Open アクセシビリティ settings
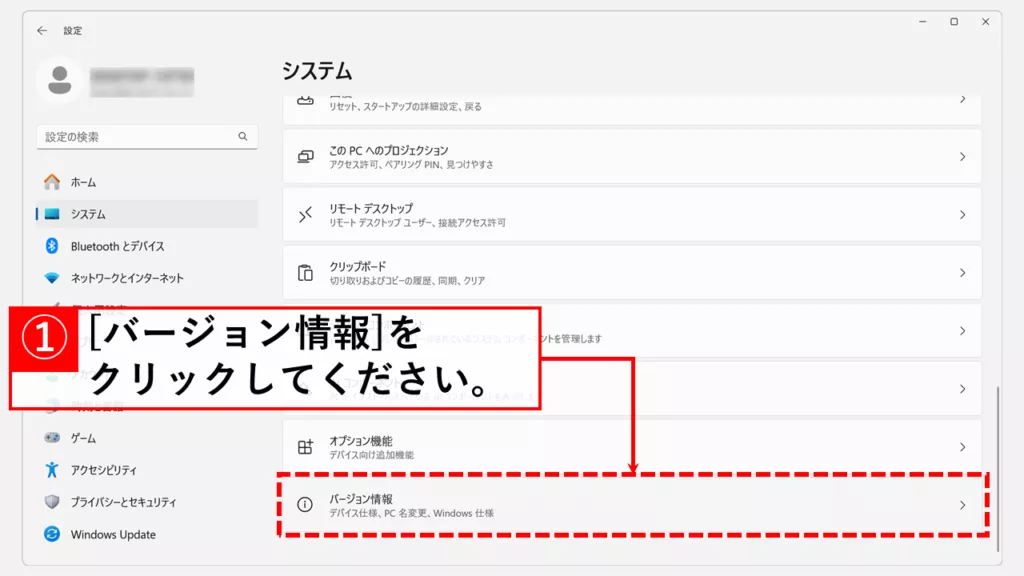 [147, 470]
